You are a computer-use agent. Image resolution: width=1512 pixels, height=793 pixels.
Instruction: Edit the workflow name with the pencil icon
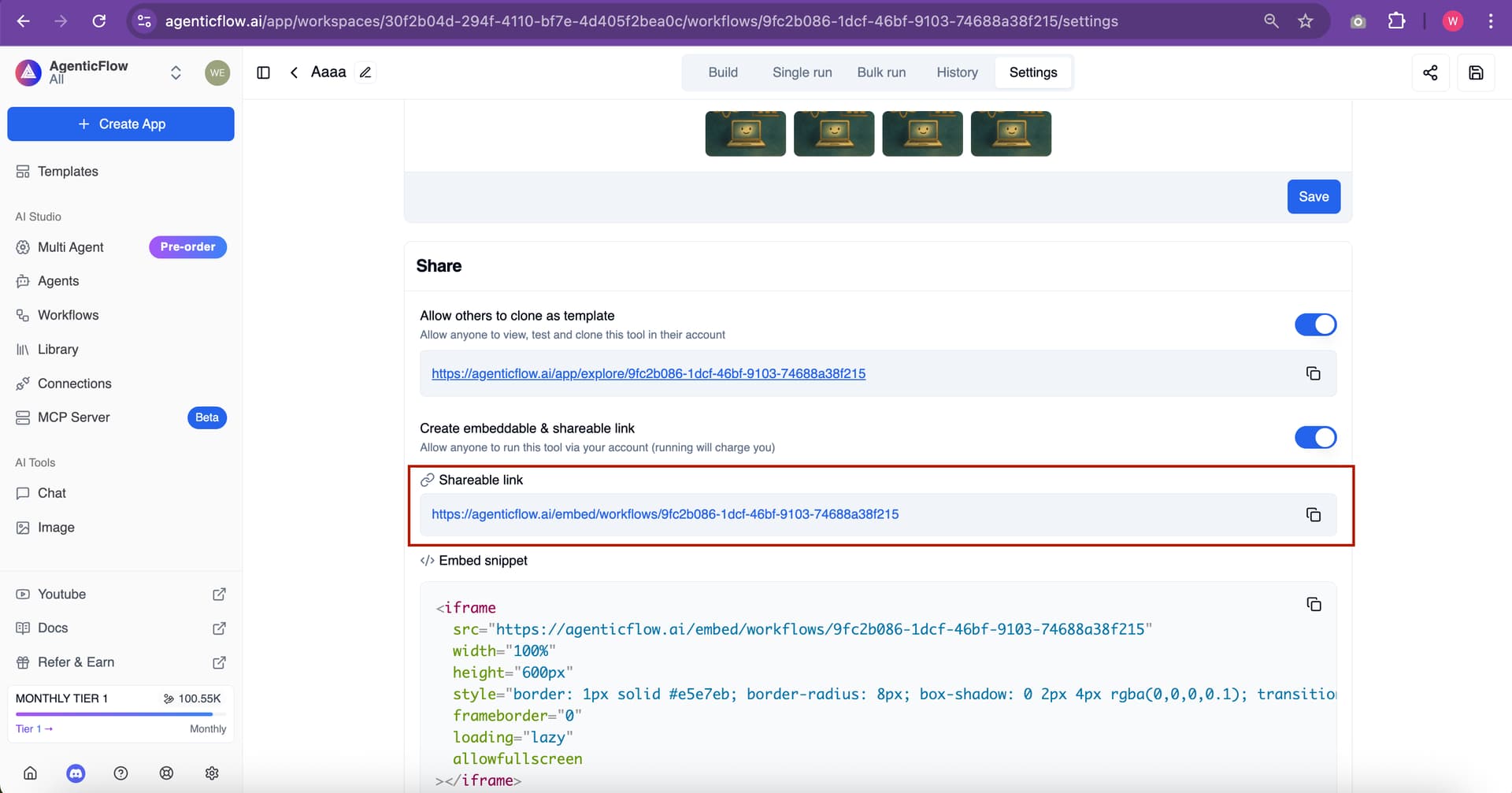[x=365, y=72]
